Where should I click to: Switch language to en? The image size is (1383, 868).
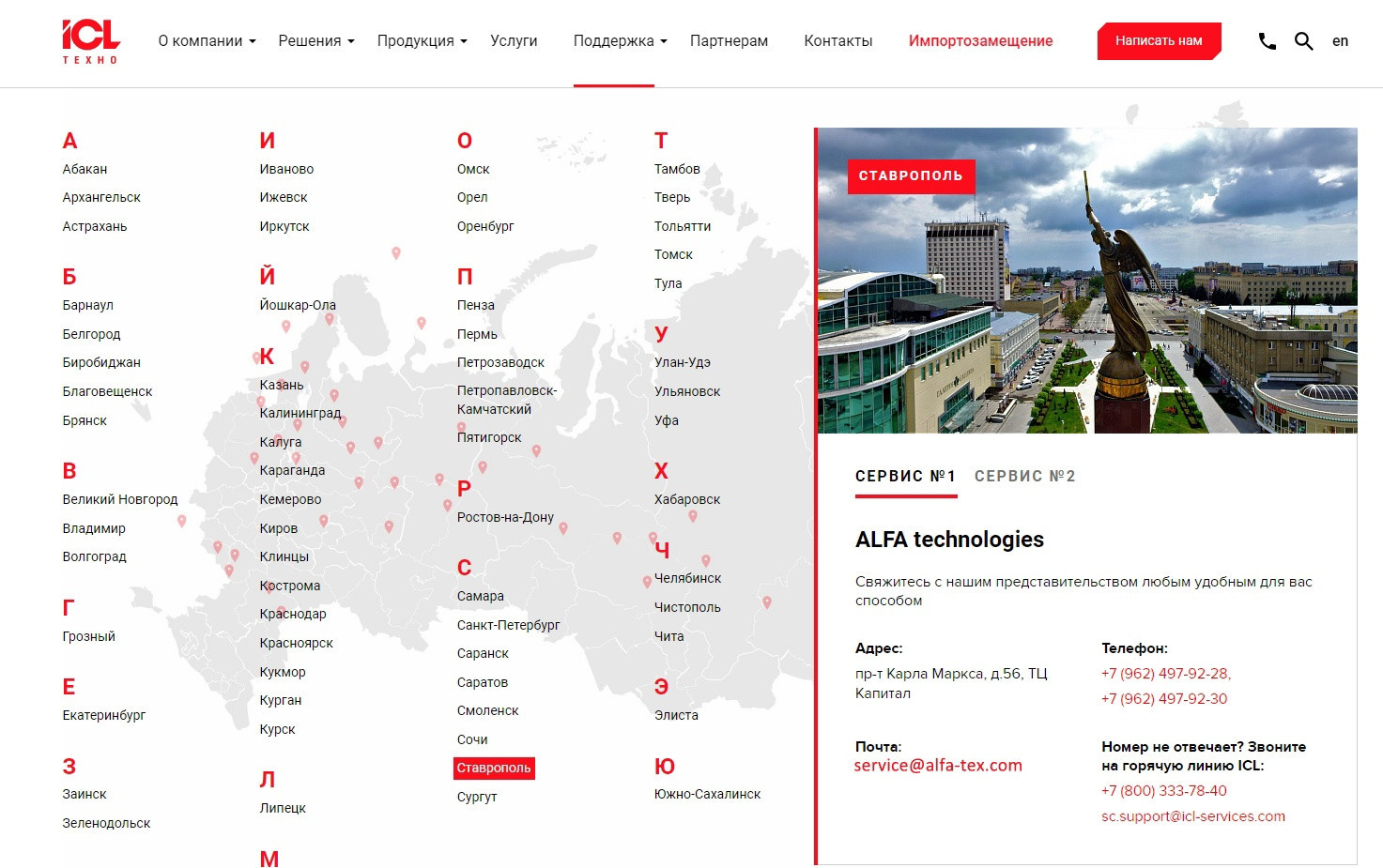pyautogui.click(x=1340, y=41)
